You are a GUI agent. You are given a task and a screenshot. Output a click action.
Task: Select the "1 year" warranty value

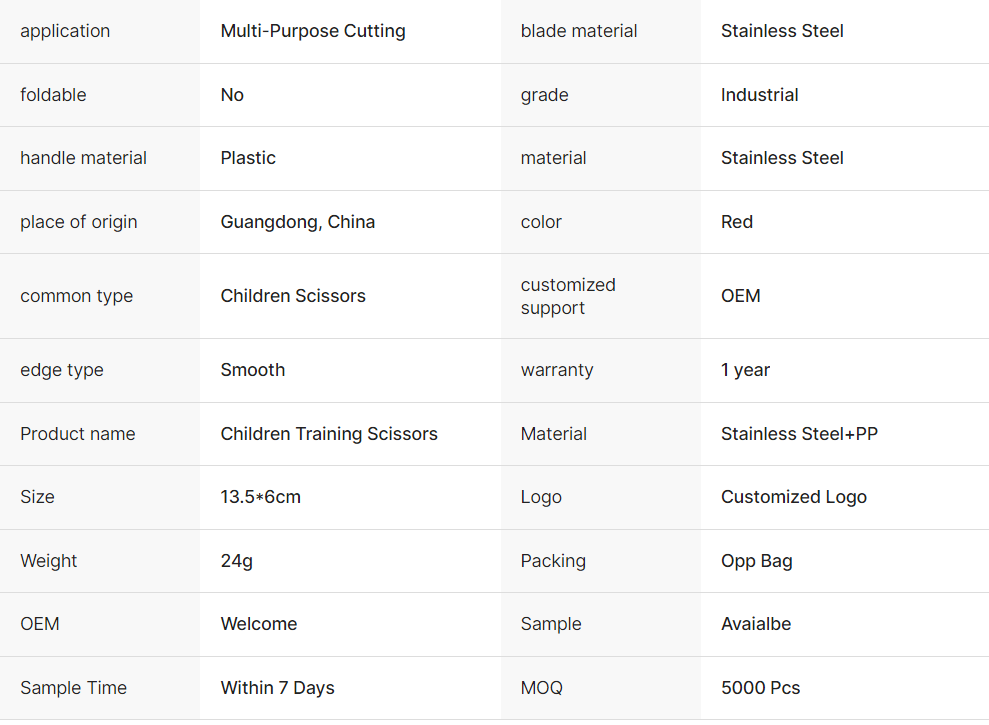[745, 370]
